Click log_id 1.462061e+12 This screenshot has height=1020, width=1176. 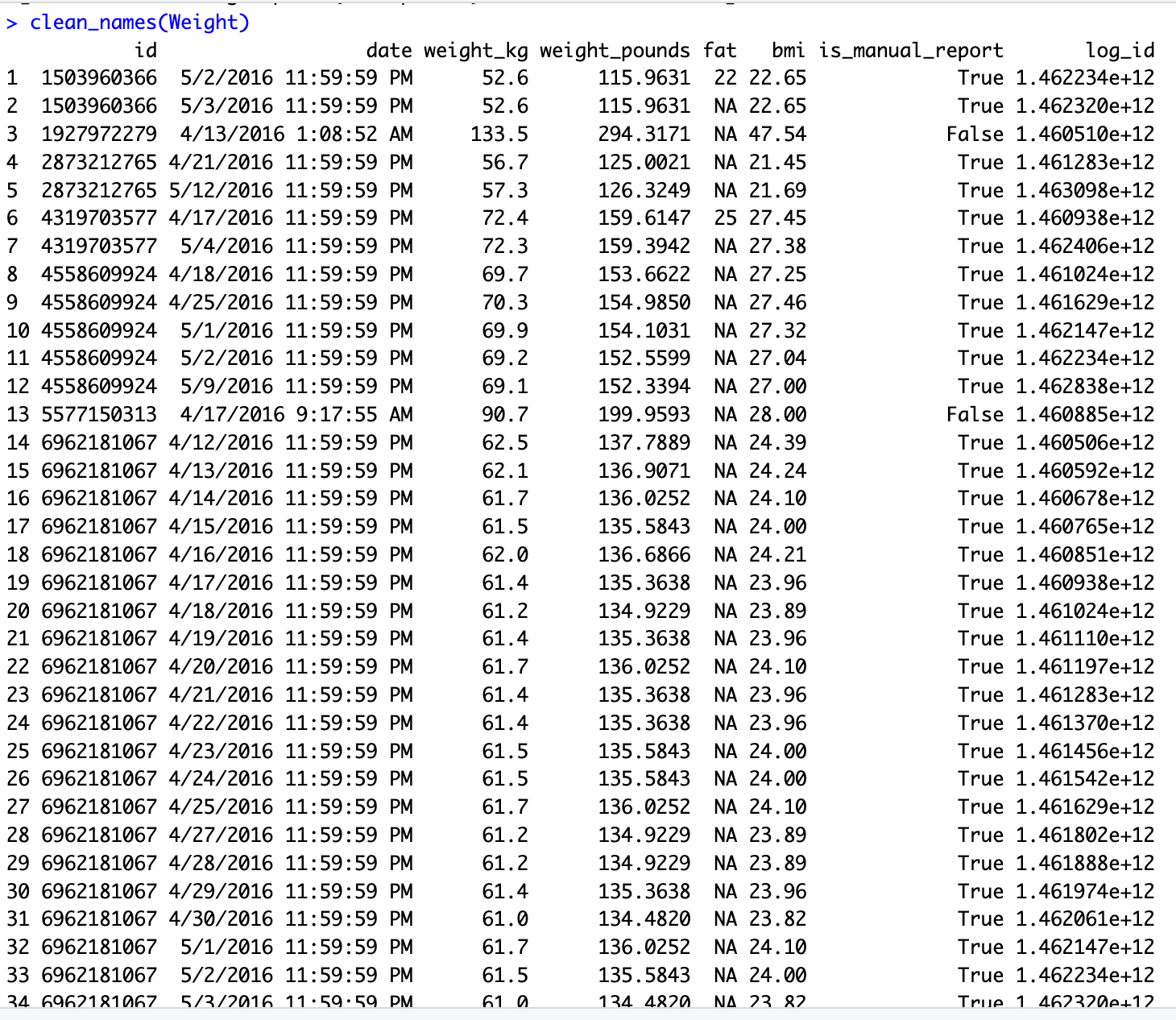(x=1085, y=918)
